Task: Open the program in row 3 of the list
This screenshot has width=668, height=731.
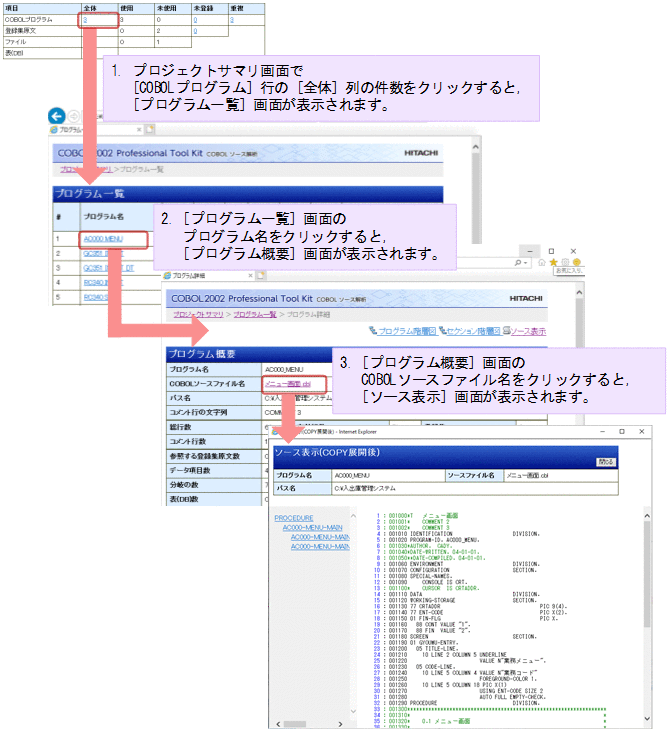Action: 109,268
